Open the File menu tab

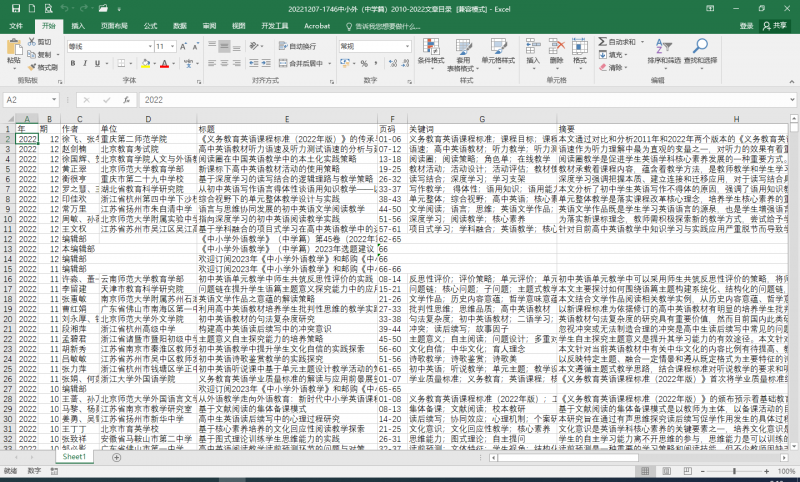coord(16,26)
